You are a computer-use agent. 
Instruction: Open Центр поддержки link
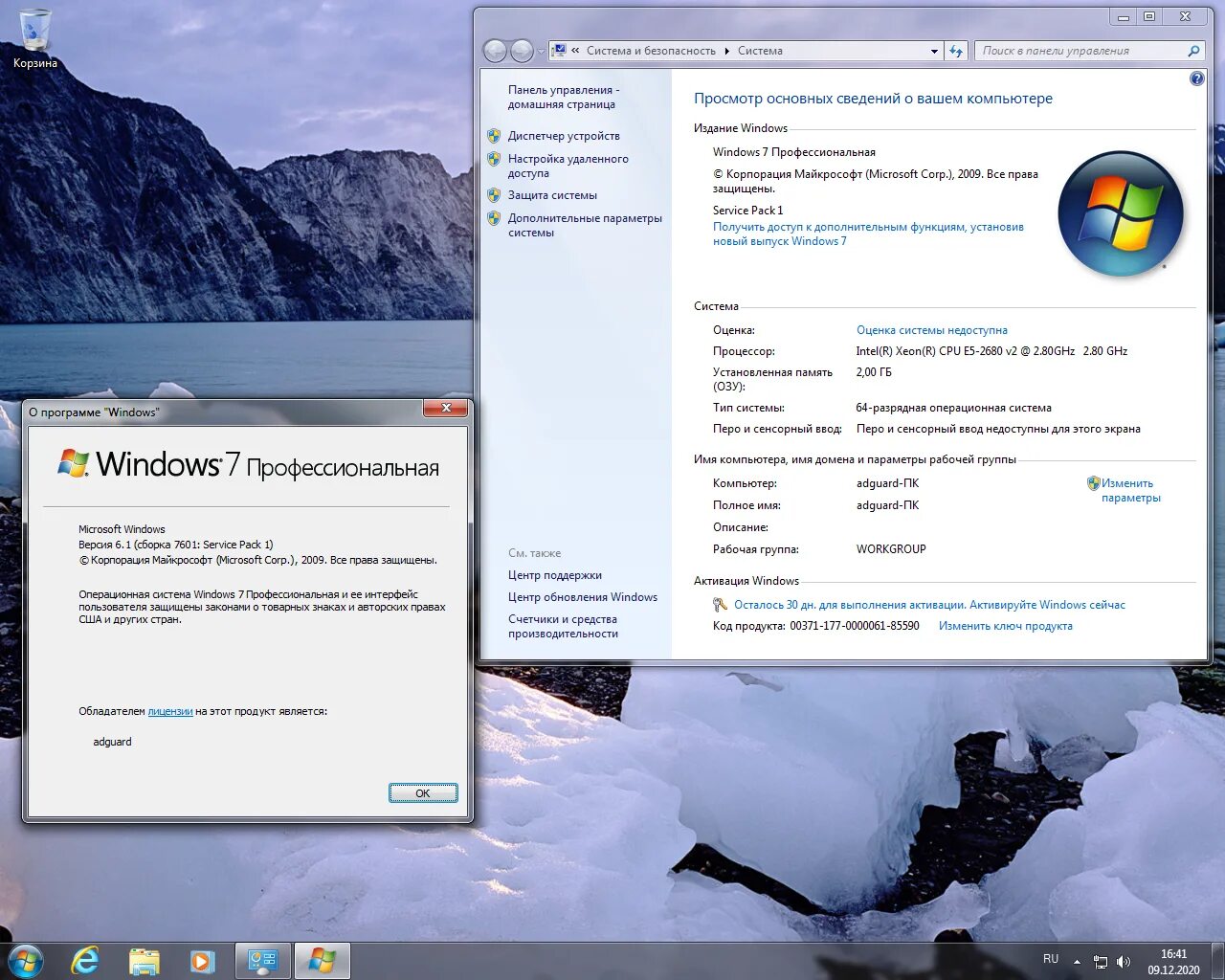(554, 575)
